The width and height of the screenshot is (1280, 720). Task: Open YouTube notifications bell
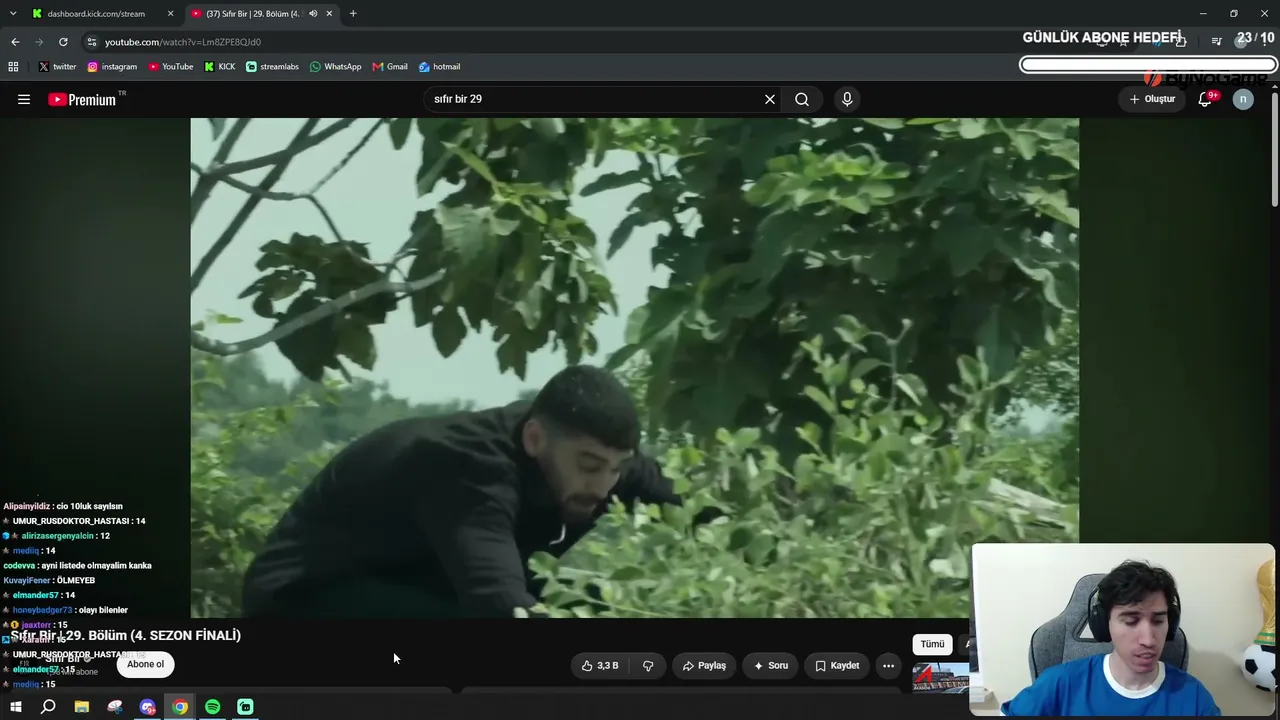point(1205,99)
